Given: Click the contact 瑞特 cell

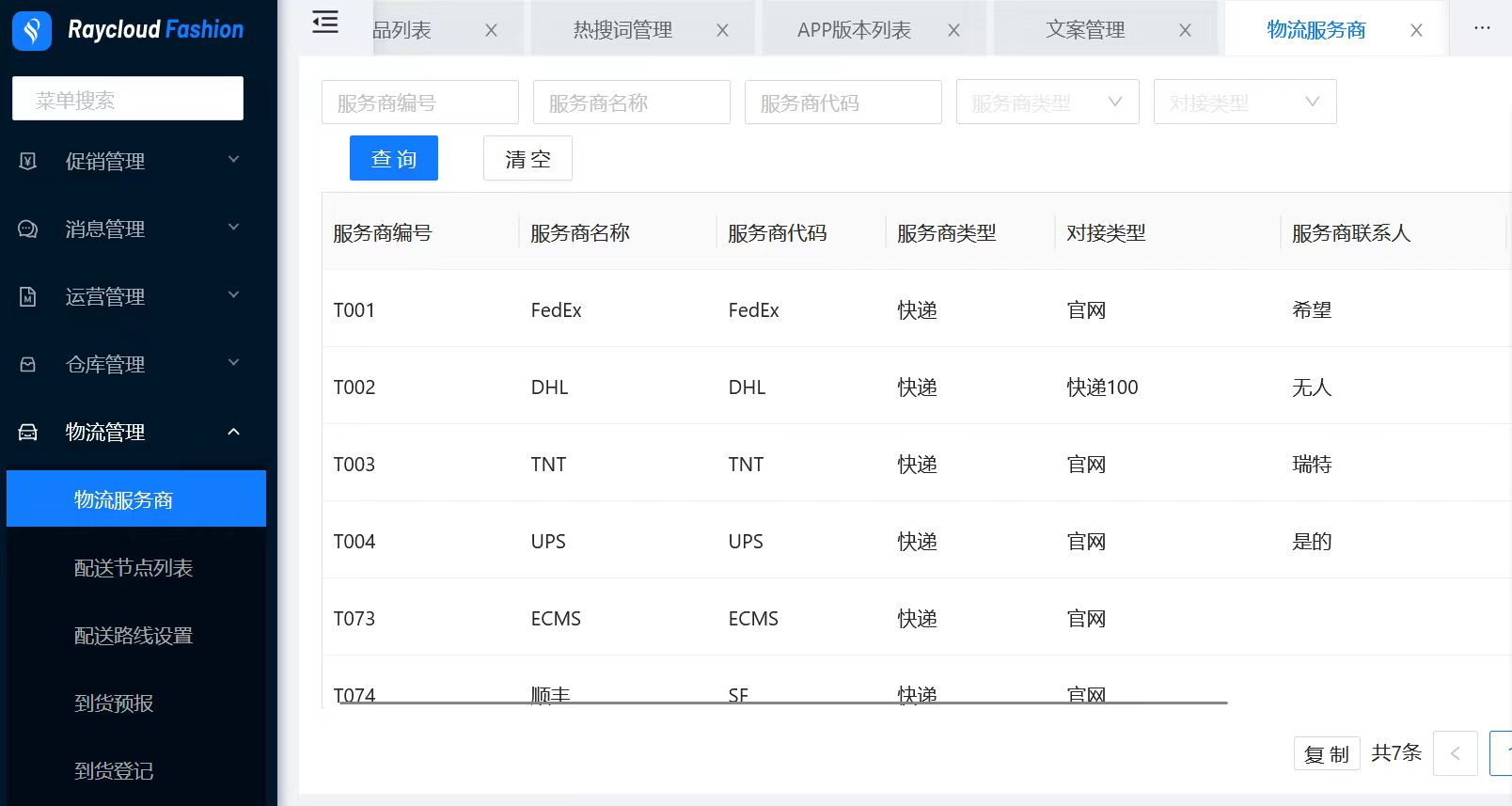Looking at the screenshot, I should 1312,464.
